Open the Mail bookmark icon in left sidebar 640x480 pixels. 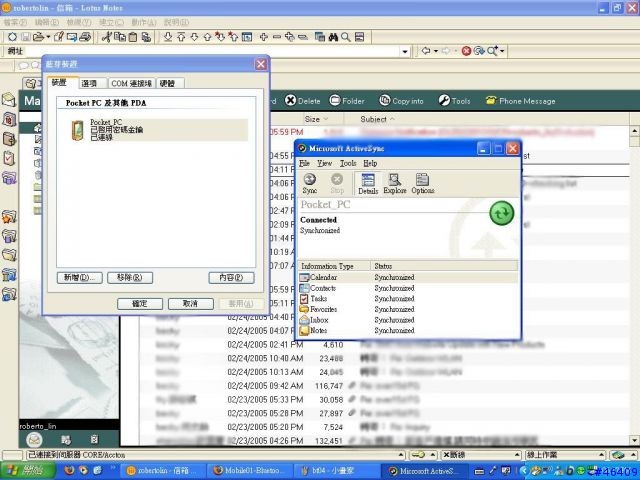9,100
